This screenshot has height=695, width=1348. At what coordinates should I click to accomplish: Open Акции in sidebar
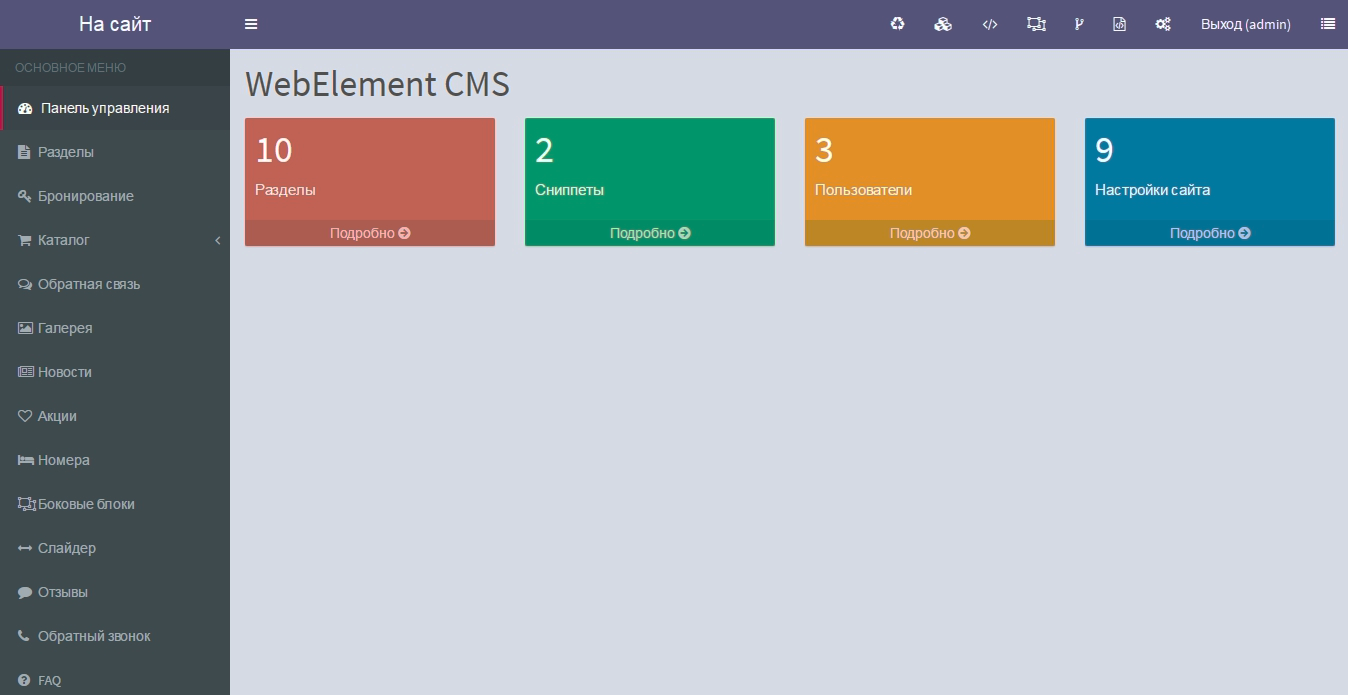[x=115, y=416]
